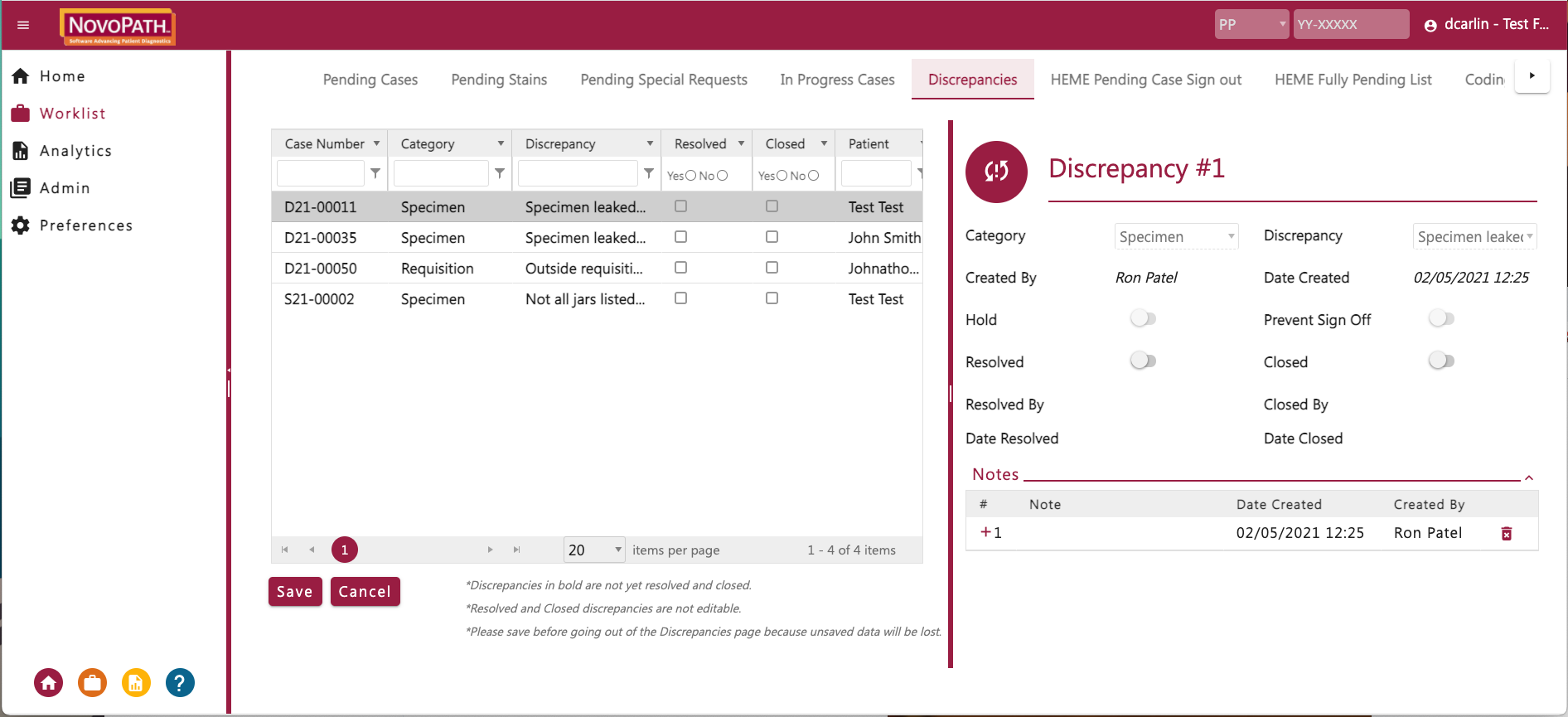The image size is (1568, 717).
Task: Open the Preferences sidebar link
Action: (86, 225)
